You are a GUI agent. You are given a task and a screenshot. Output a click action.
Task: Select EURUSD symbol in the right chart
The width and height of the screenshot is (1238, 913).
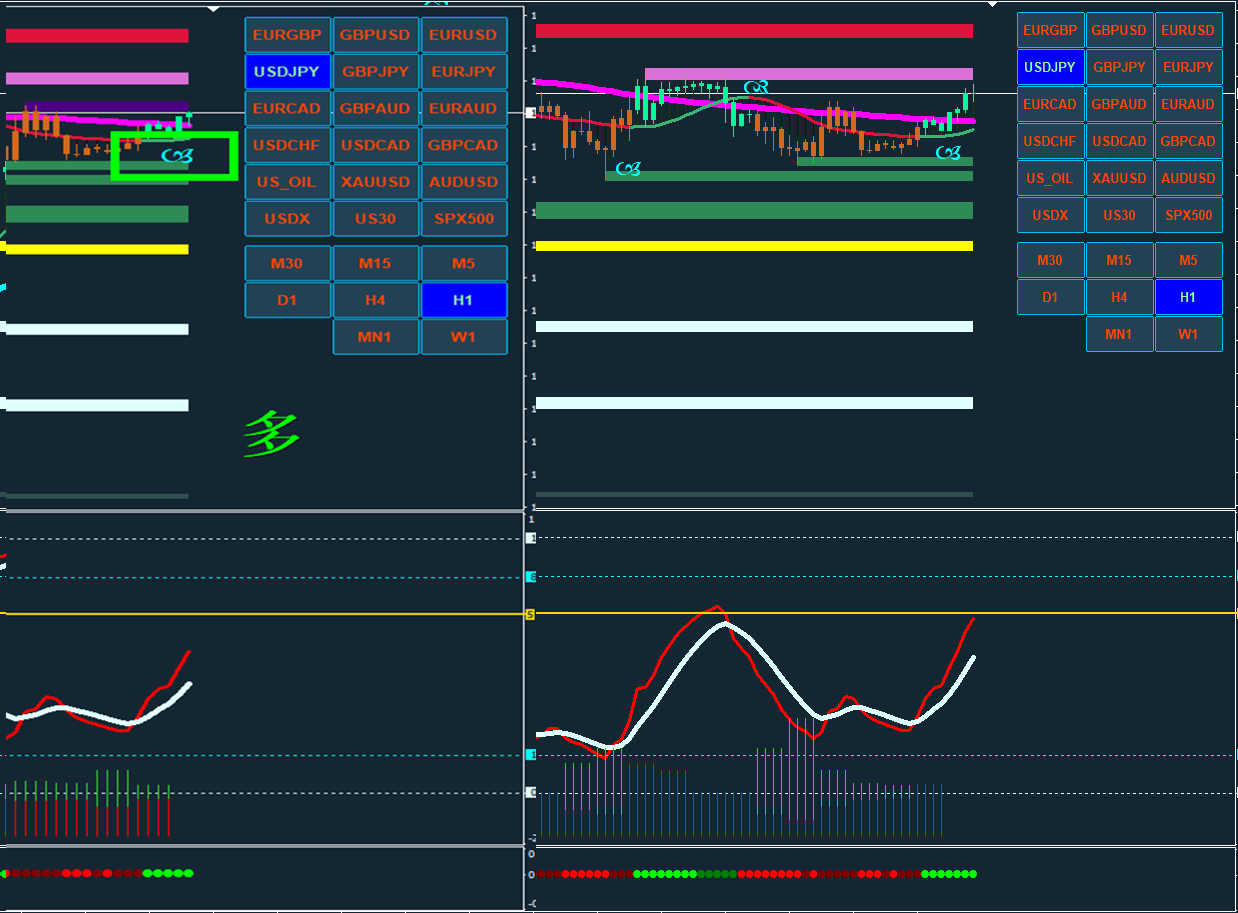[1188, 30]
